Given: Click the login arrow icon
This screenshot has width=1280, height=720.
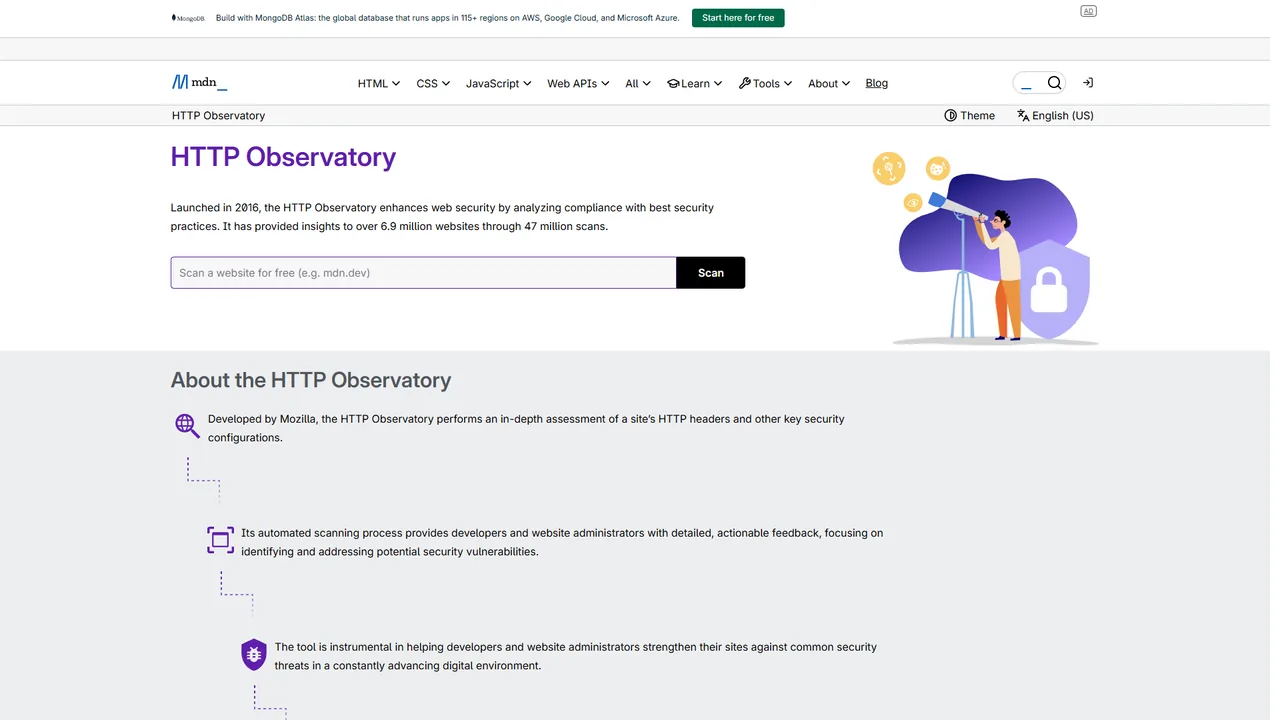Looking at the screenshot, I should tap(1088, 83).
